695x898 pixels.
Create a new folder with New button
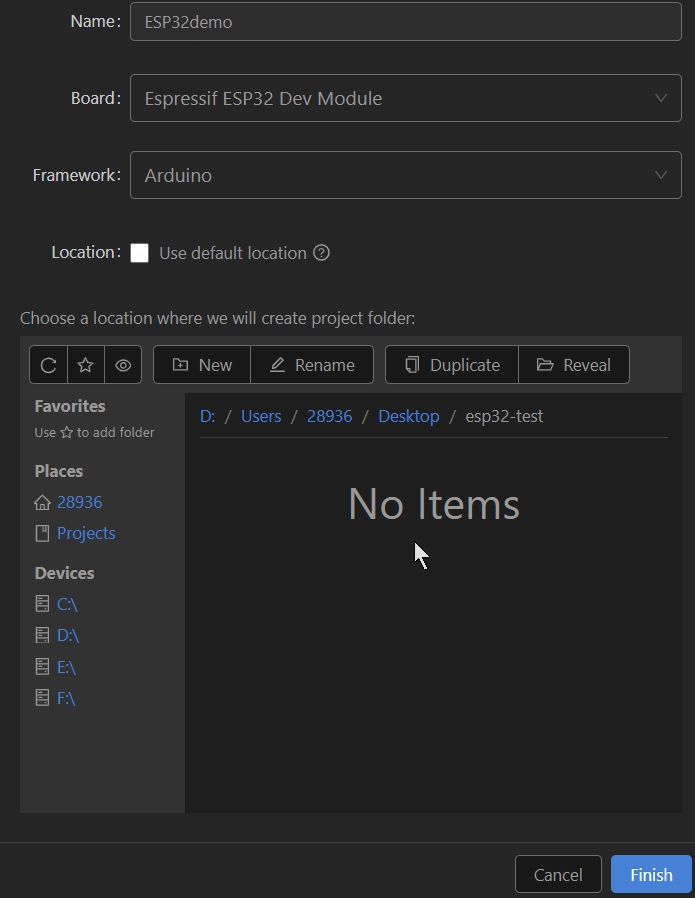click(x=202, y=365)
